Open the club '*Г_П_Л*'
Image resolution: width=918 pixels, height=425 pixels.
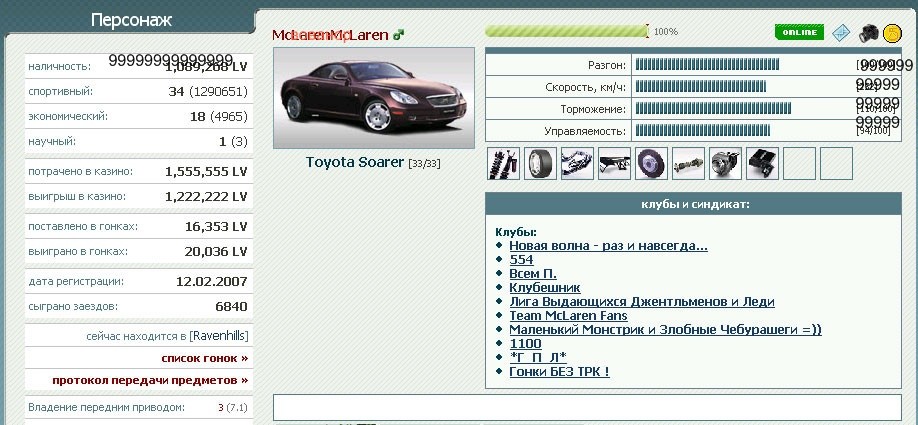tap(538, 358)
